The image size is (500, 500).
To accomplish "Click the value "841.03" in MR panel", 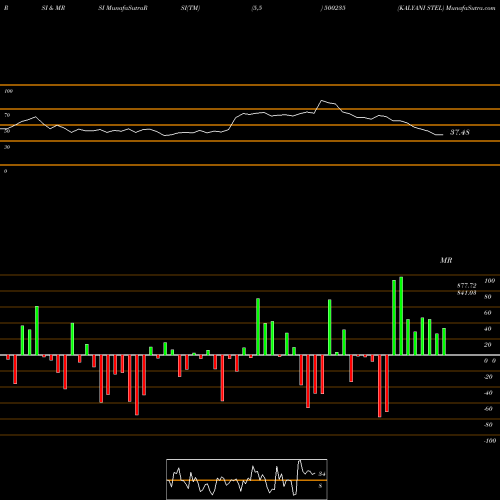I will (x=467, y=293).
